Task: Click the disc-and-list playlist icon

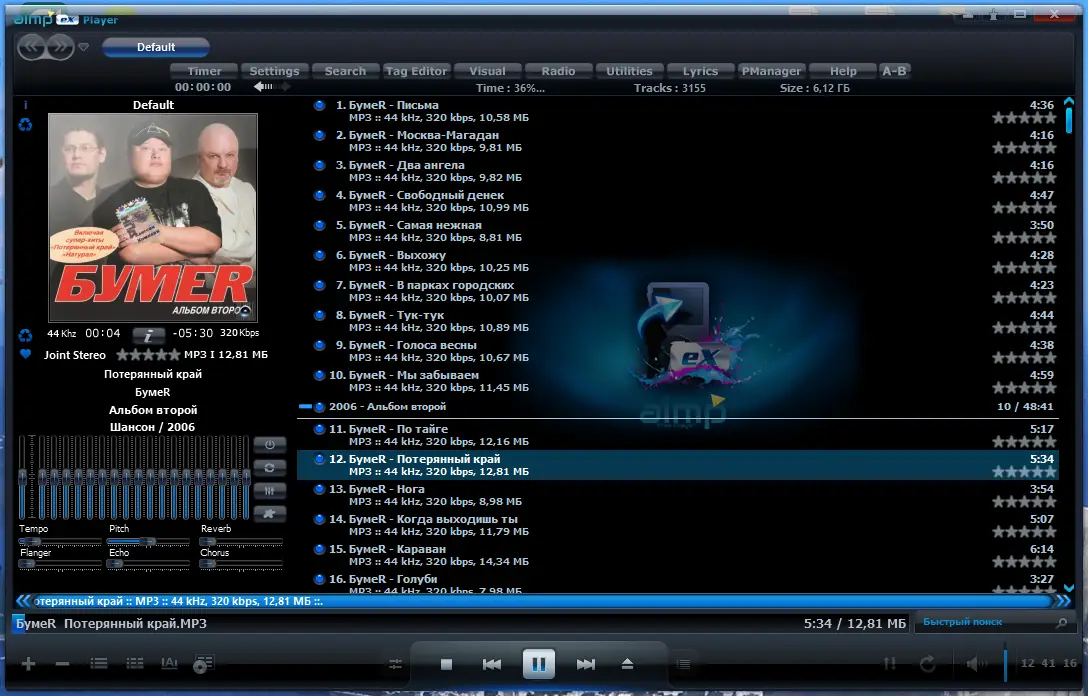Action: click(203, 664)
